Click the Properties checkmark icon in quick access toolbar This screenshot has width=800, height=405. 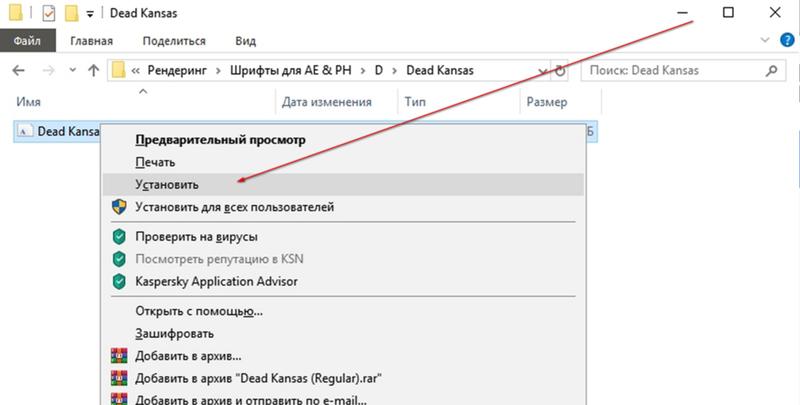point(48,14)
